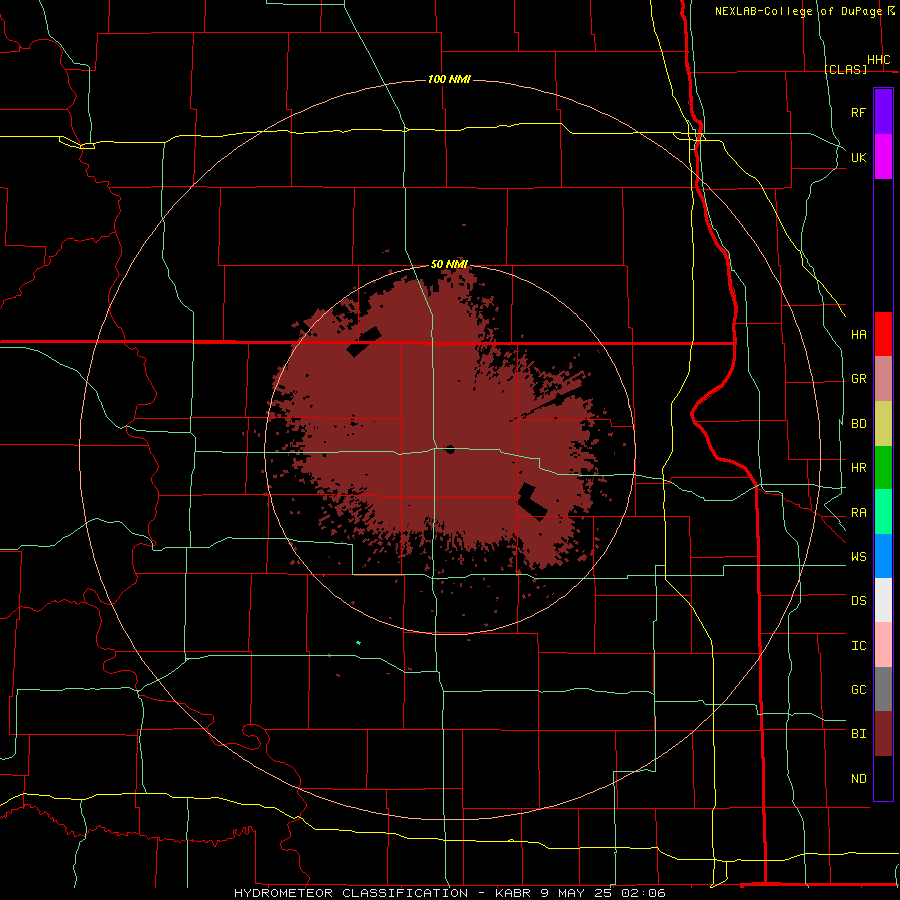Select the GR light pink-brown swatch
This screenshot has width=900, height=900.
883,378
